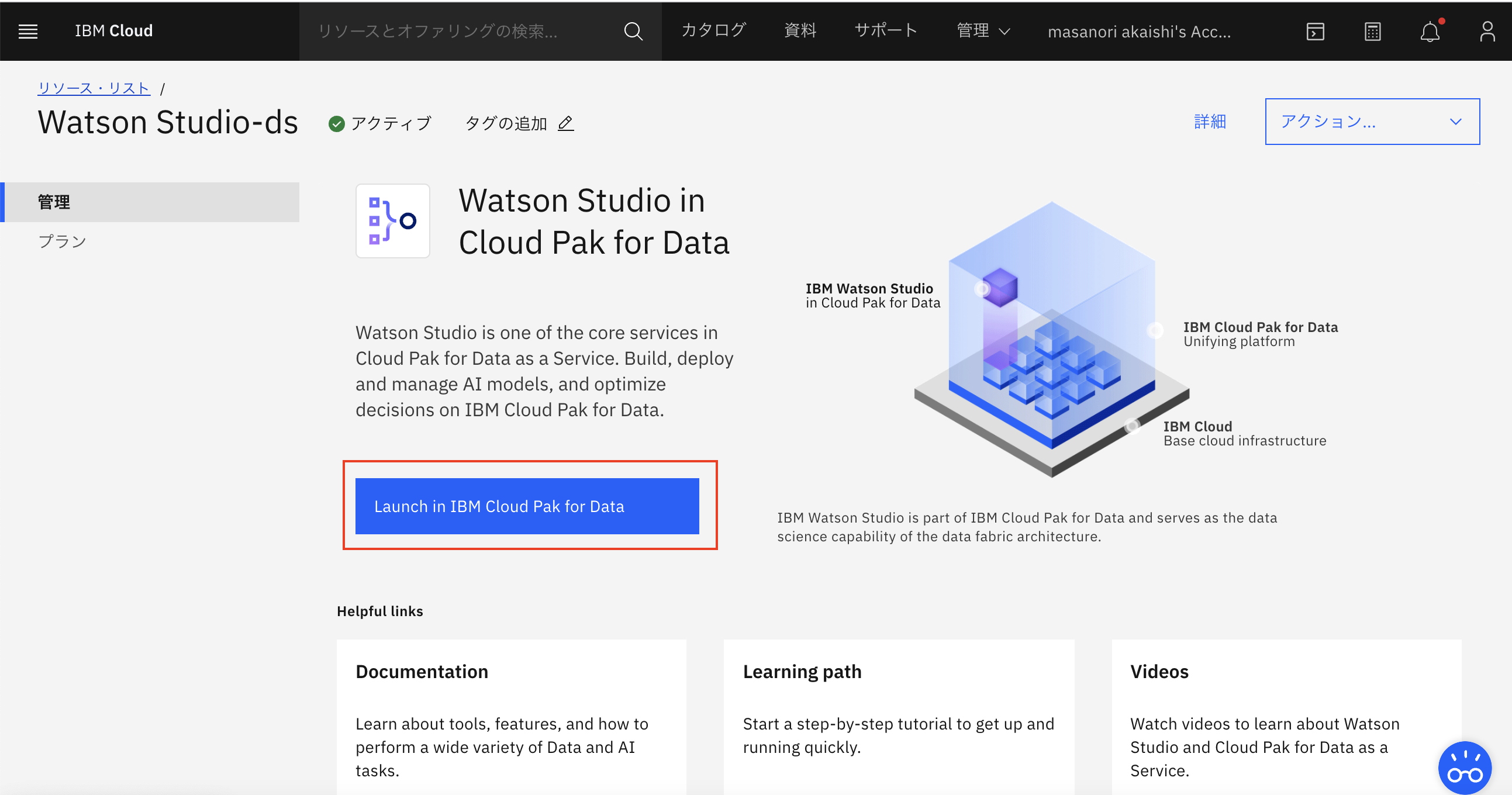Open the IBM Cloud Shell icon
The height and width of the screenshot is (795, 1512).
(1315, 31)
